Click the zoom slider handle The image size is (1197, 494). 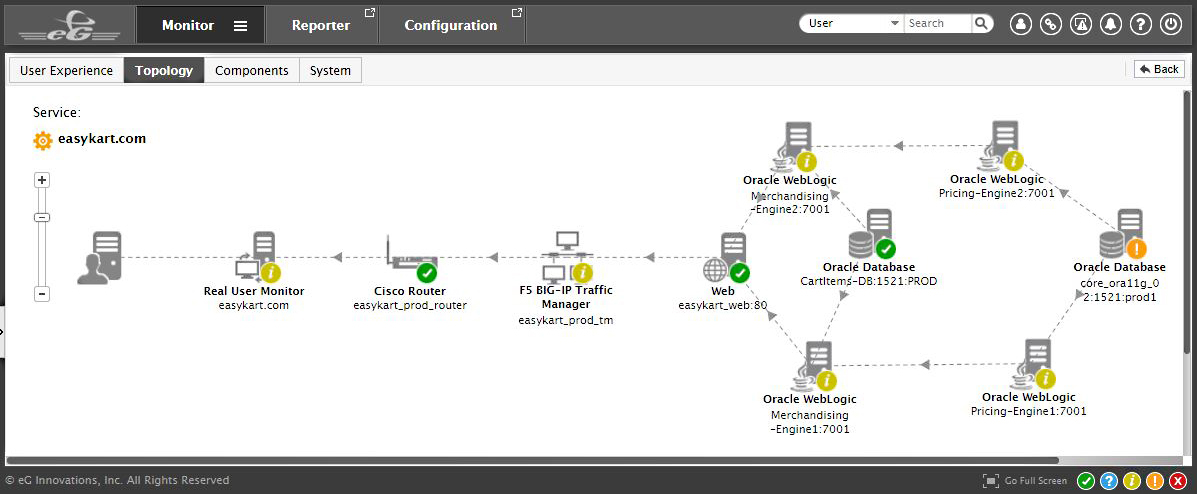43,218
